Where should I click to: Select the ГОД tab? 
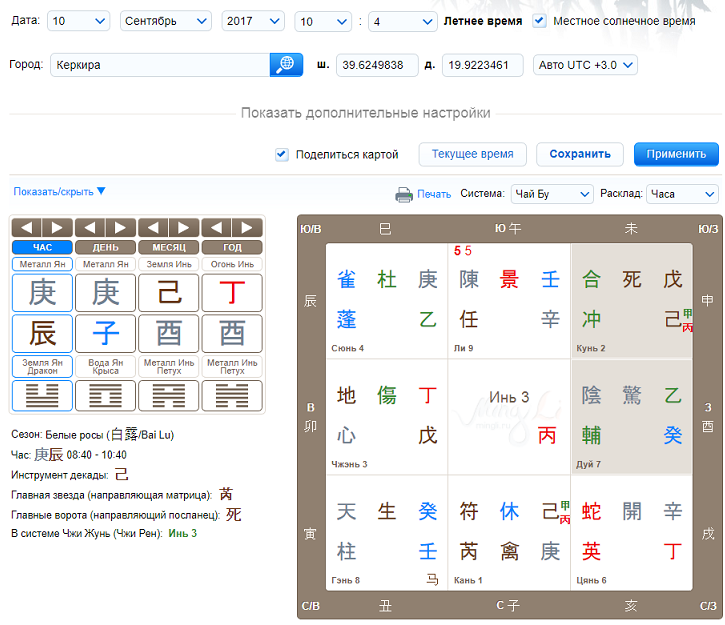click(x=232, y=247)
